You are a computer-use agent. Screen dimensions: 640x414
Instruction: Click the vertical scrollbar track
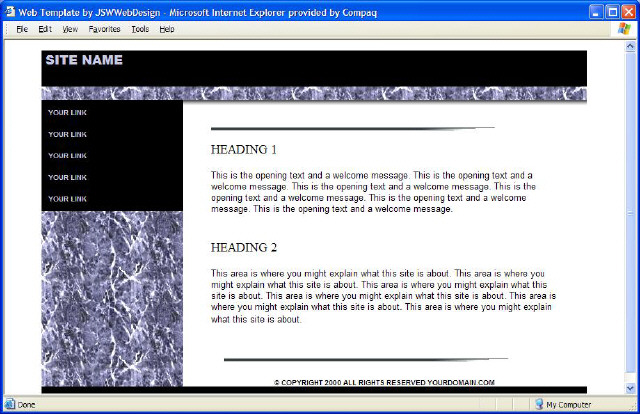tap(629, 300)
